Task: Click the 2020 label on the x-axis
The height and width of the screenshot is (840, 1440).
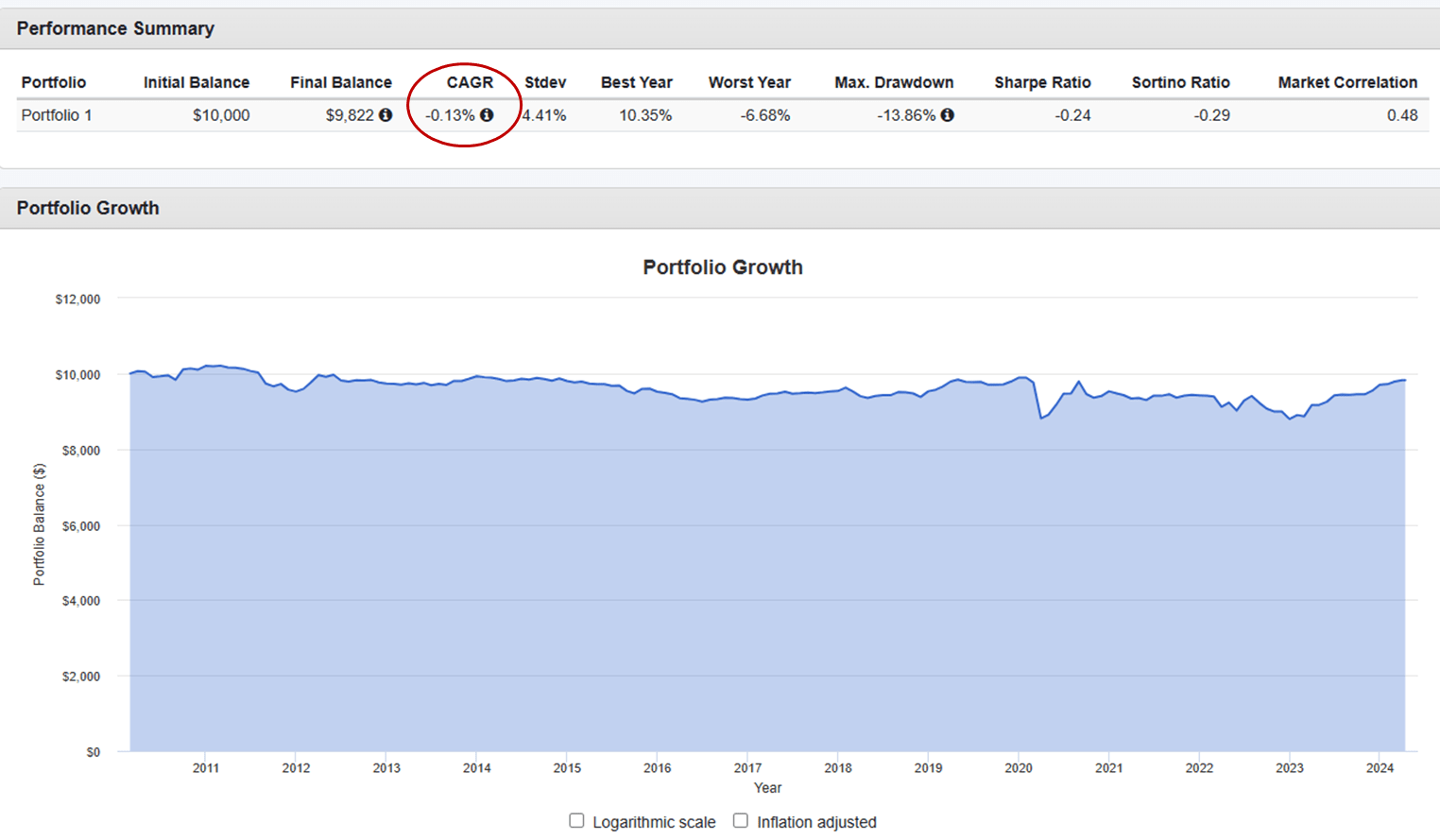Action: [x=1019, y=768]
